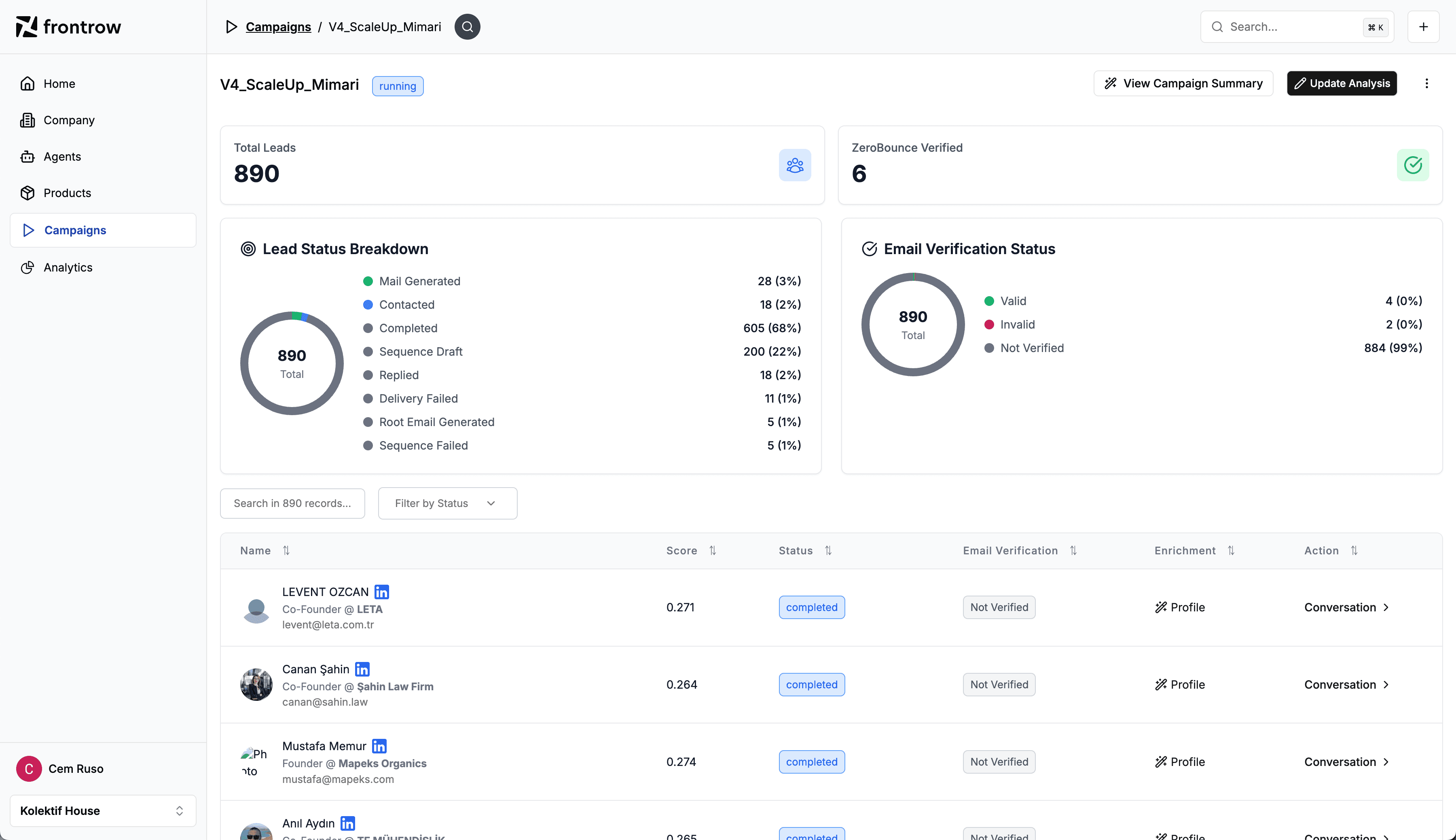Open the Filter by Status dropdown
This screenshot has height=840, width=1456.
[x=447, y=503]
